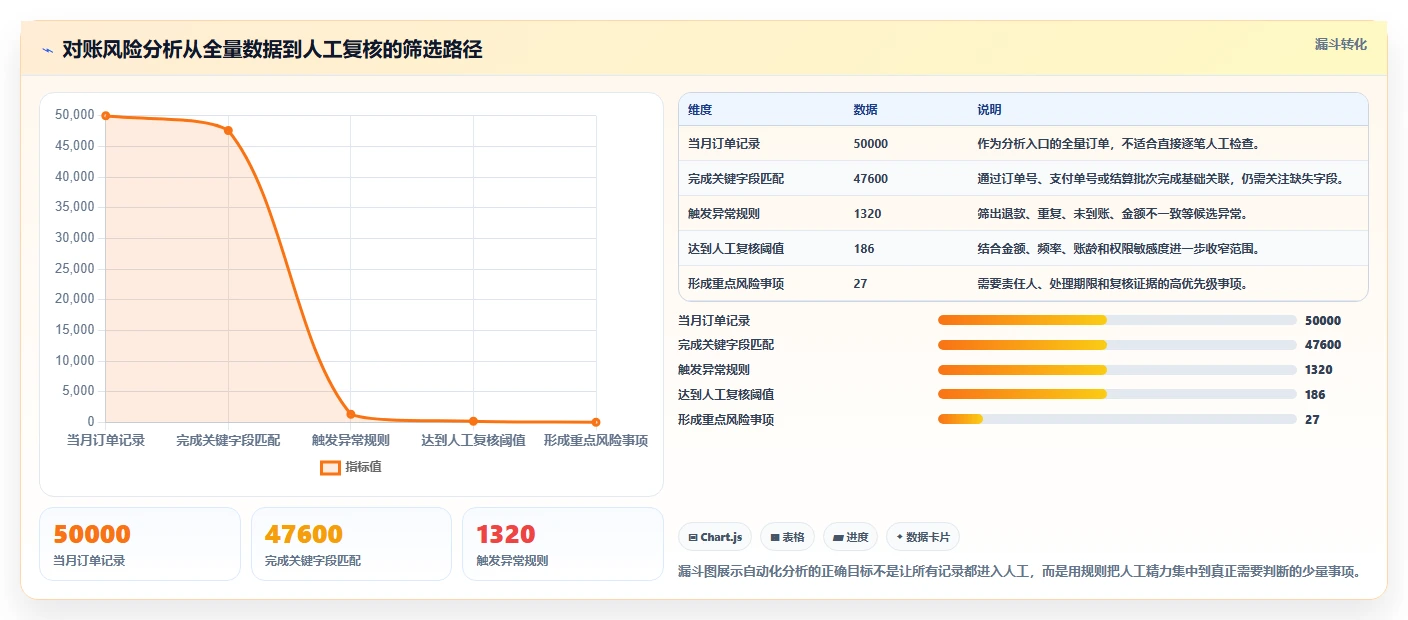
Task: Click the 10,000 y-axis label
Action: 74,360
